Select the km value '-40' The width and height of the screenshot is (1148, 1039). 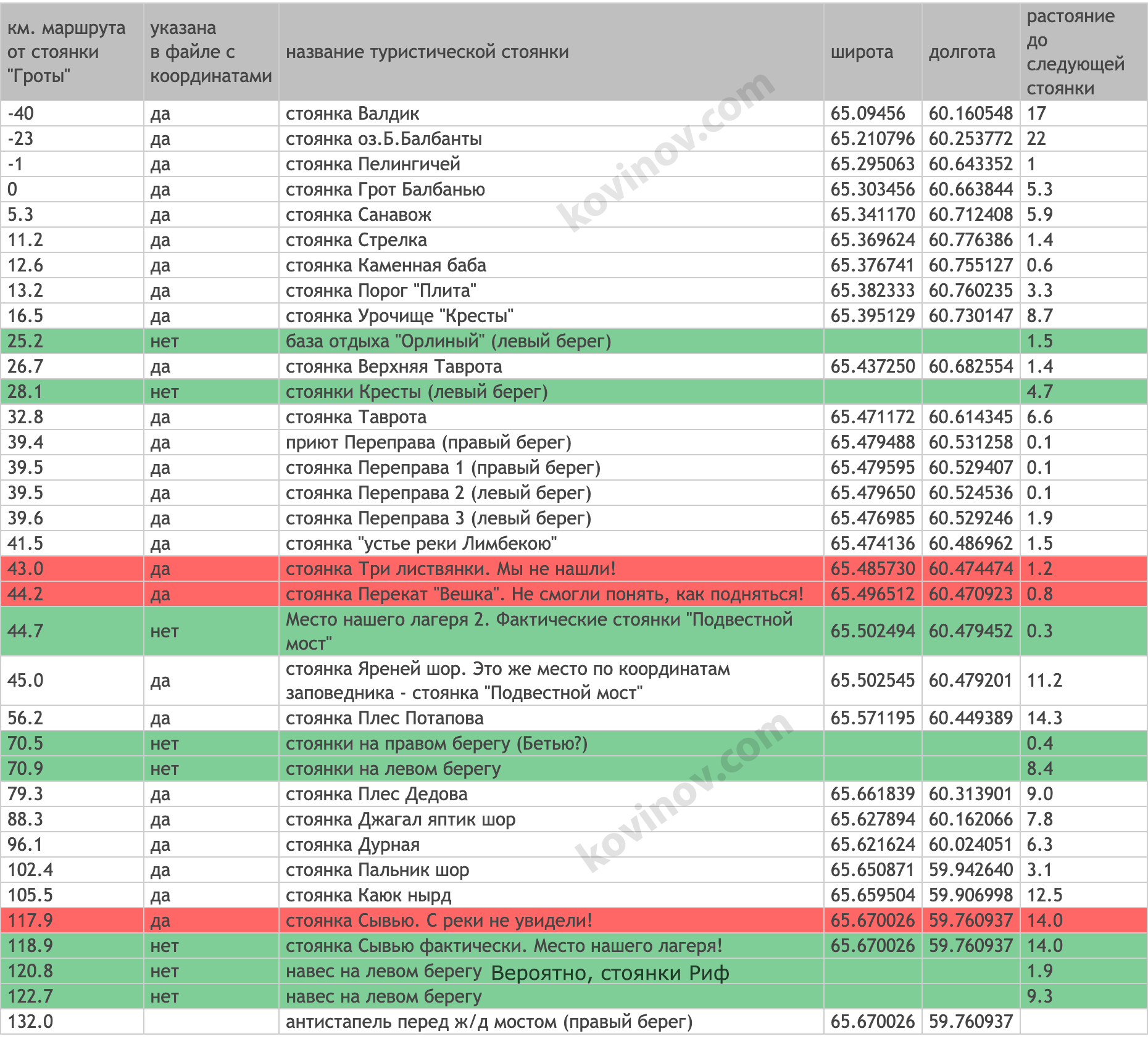click(x=20, y=114)
